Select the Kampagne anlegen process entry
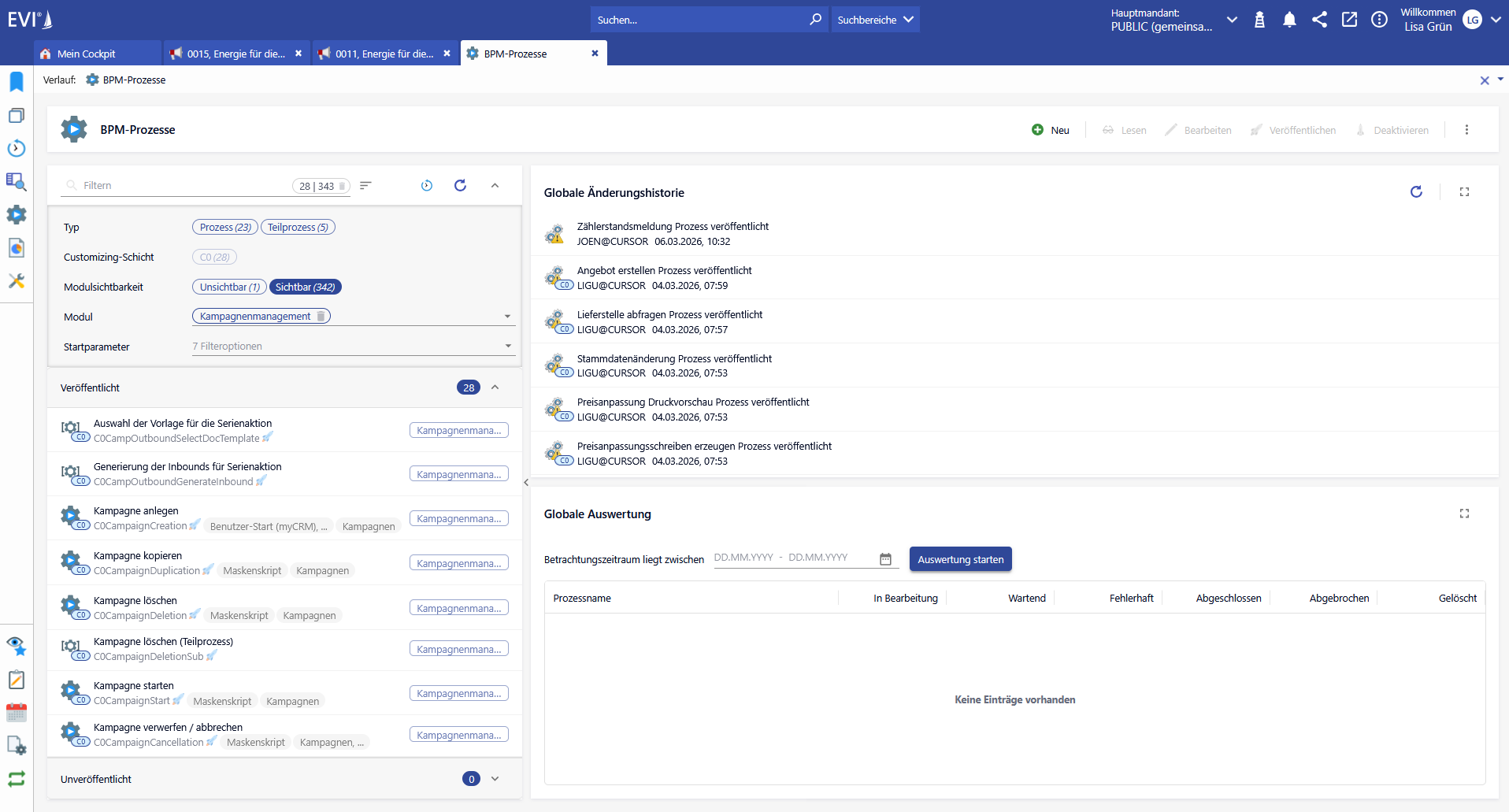The height and width of the screenshot is (812, 1509). pyautogui.click(x=136, y=511)
